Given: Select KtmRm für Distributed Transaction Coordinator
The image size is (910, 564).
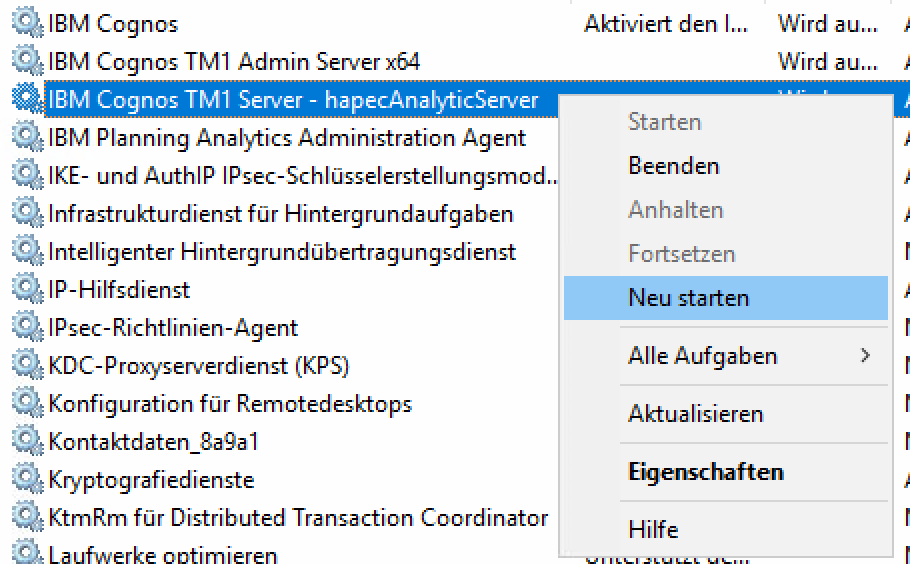Looking at the screenshot, I should (298, 518).
